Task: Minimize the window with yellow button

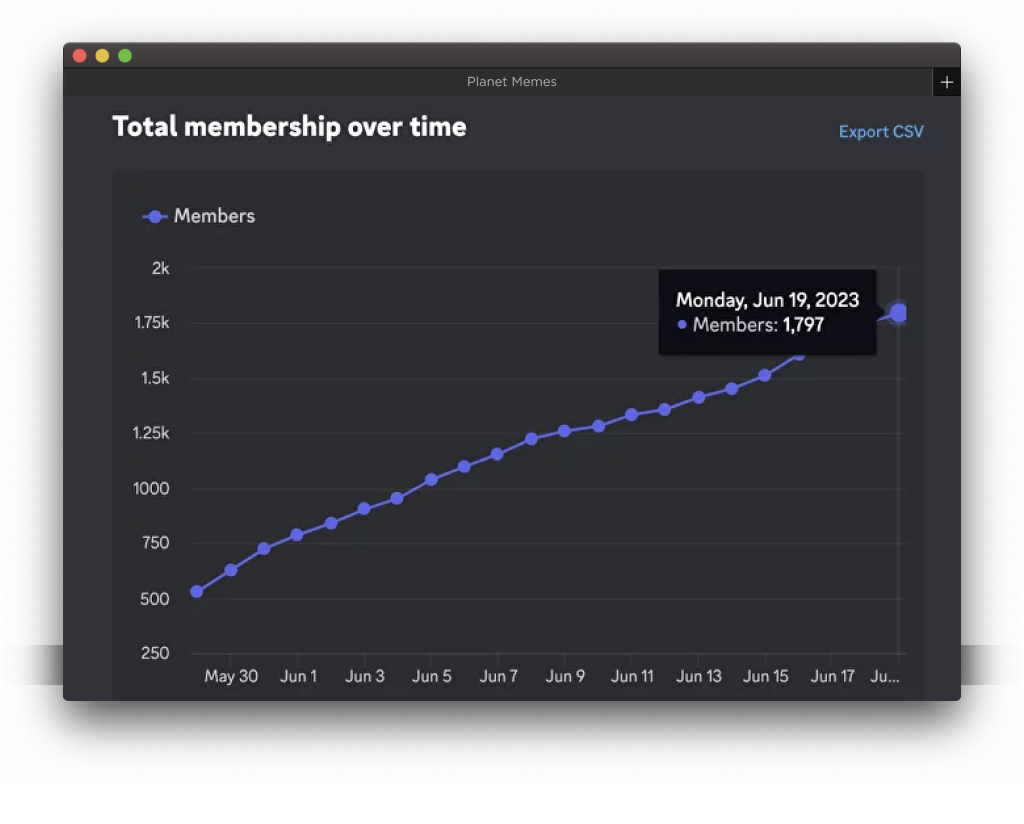Action: pos(102,56)
